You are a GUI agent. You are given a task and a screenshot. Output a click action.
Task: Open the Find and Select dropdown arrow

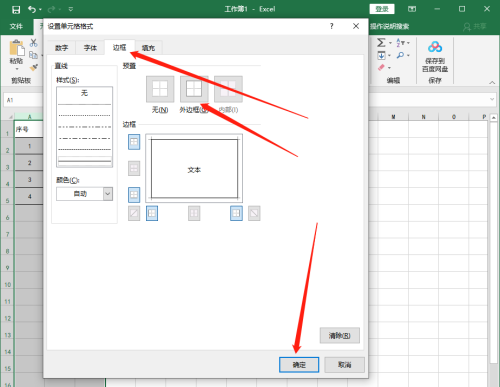click(408, 55)
